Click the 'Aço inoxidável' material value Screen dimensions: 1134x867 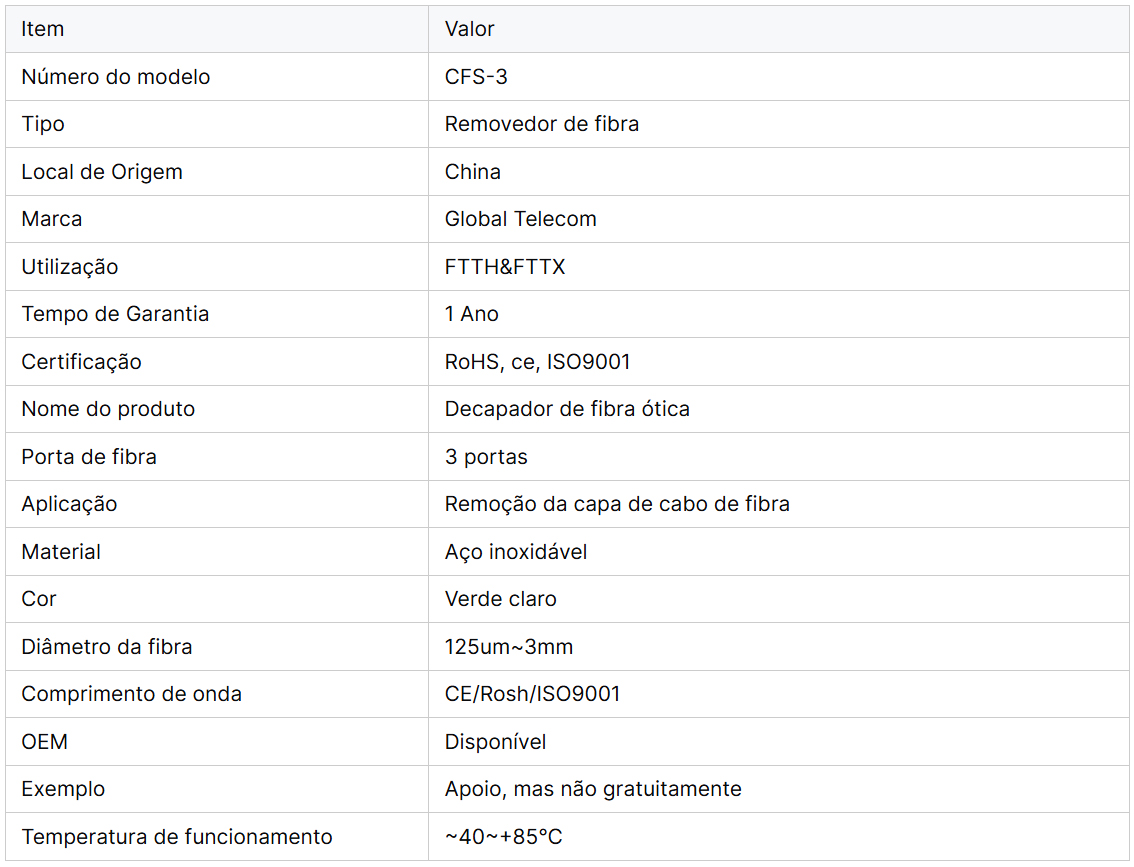[516, 552]
